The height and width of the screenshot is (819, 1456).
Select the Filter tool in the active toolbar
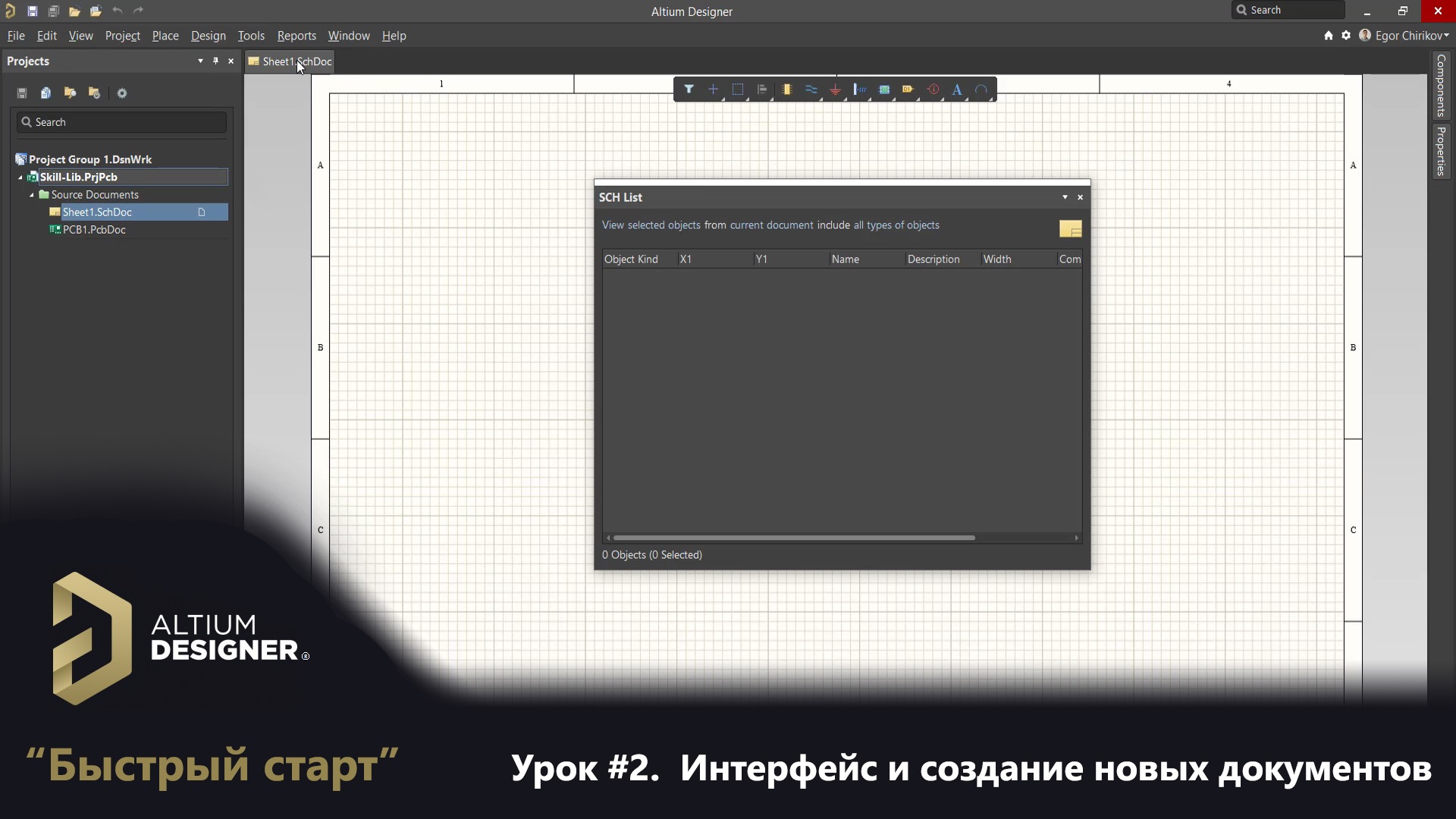[x=689, y=89]
